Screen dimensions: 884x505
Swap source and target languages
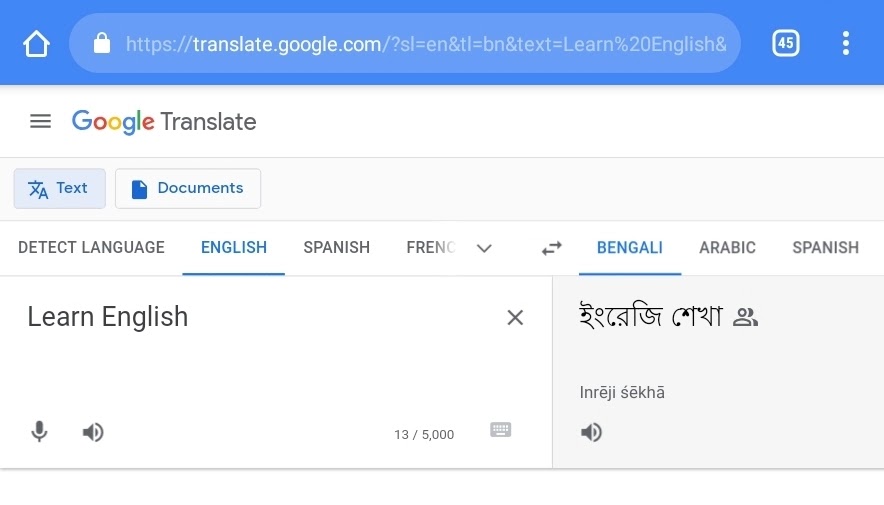coord(552,248)
